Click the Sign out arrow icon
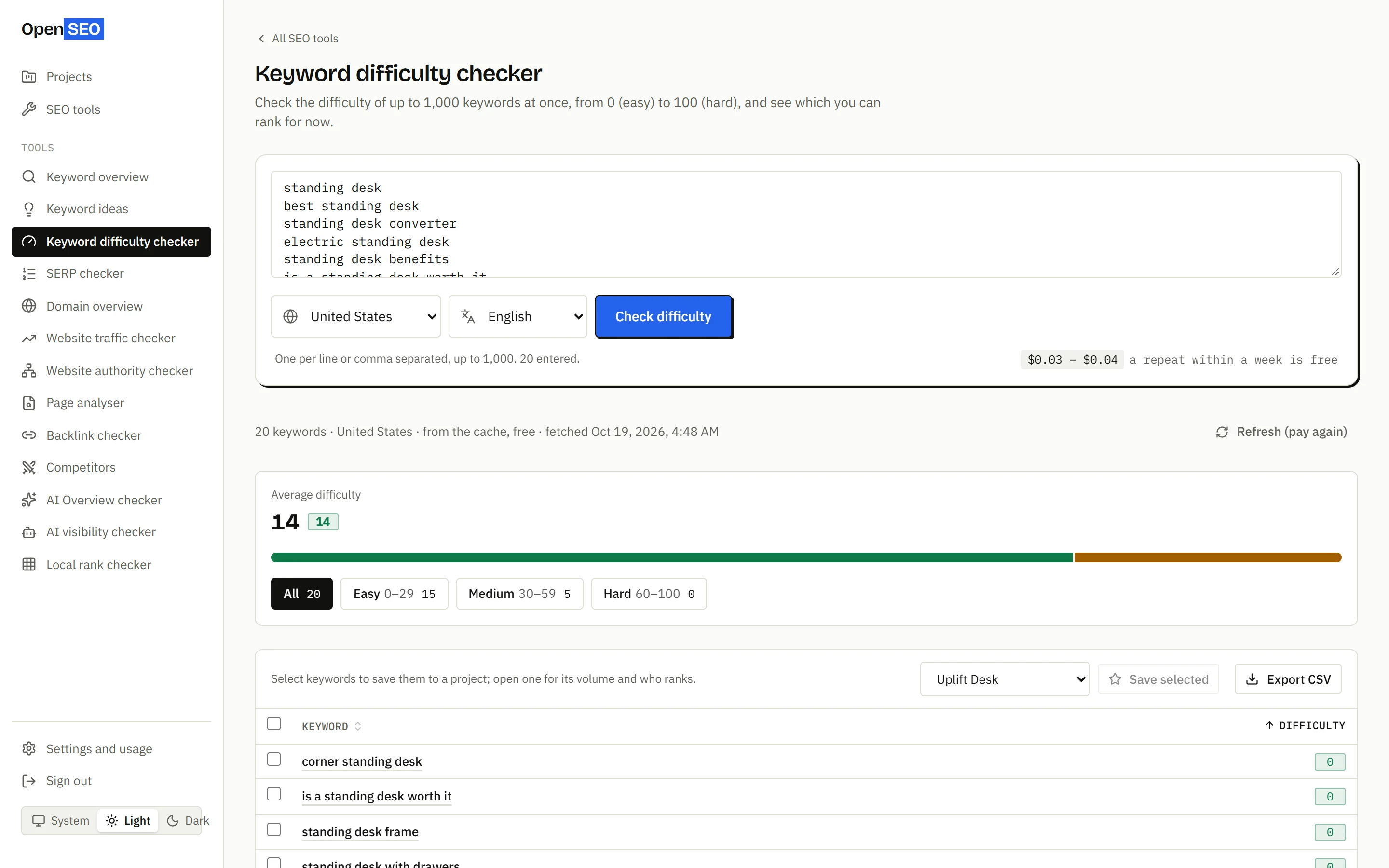Viewport: 1389px width, 868px height. click(x=29, y=781)
